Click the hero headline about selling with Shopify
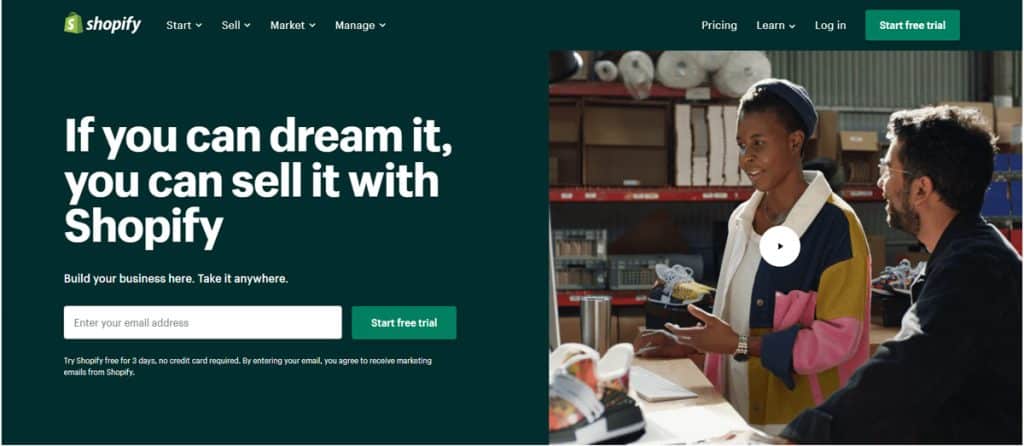This screenshot has height=446, width=1024. (258, 182)
